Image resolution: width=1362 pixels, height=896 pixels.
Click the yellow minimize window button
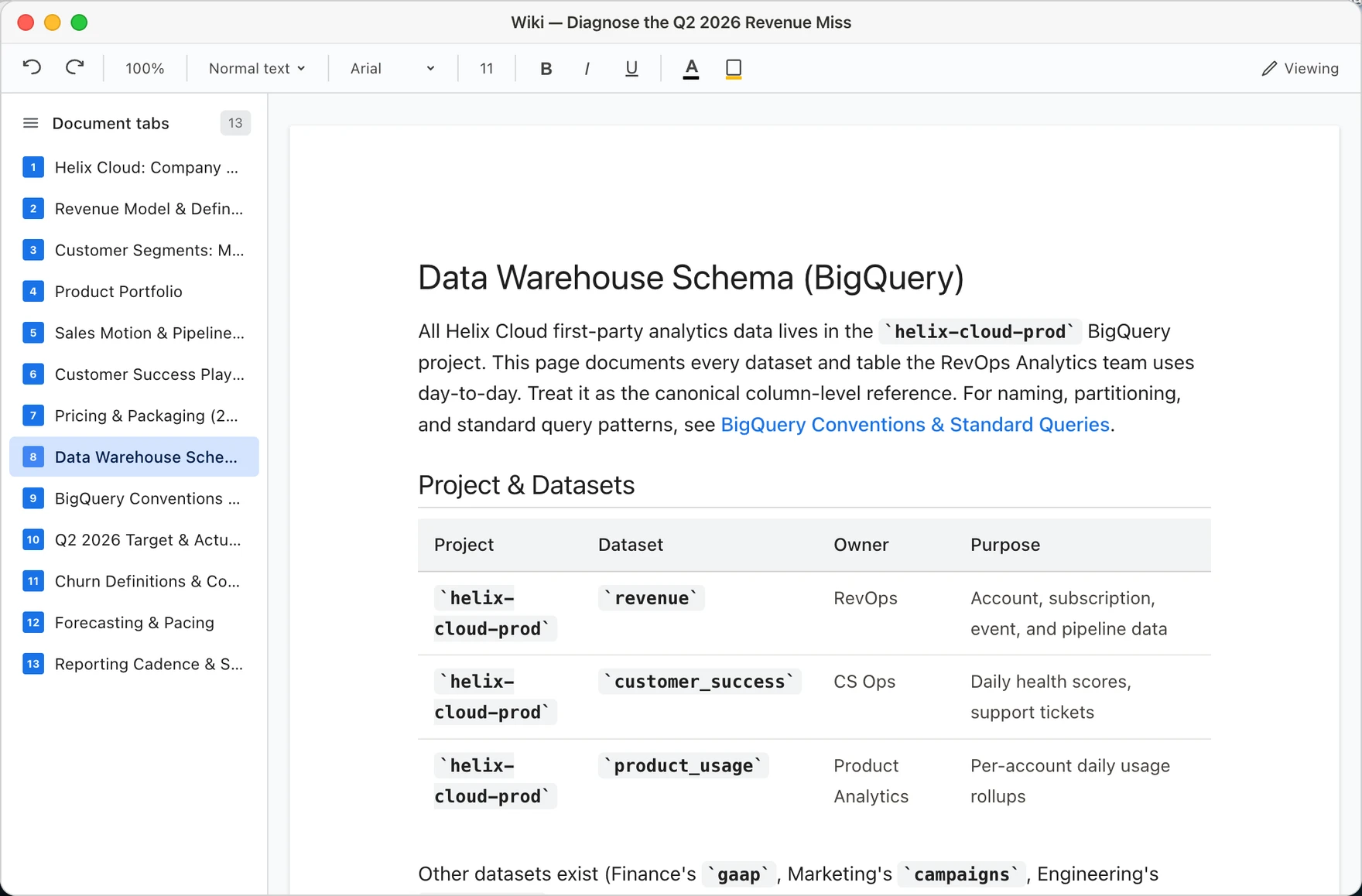coord(53,22)
